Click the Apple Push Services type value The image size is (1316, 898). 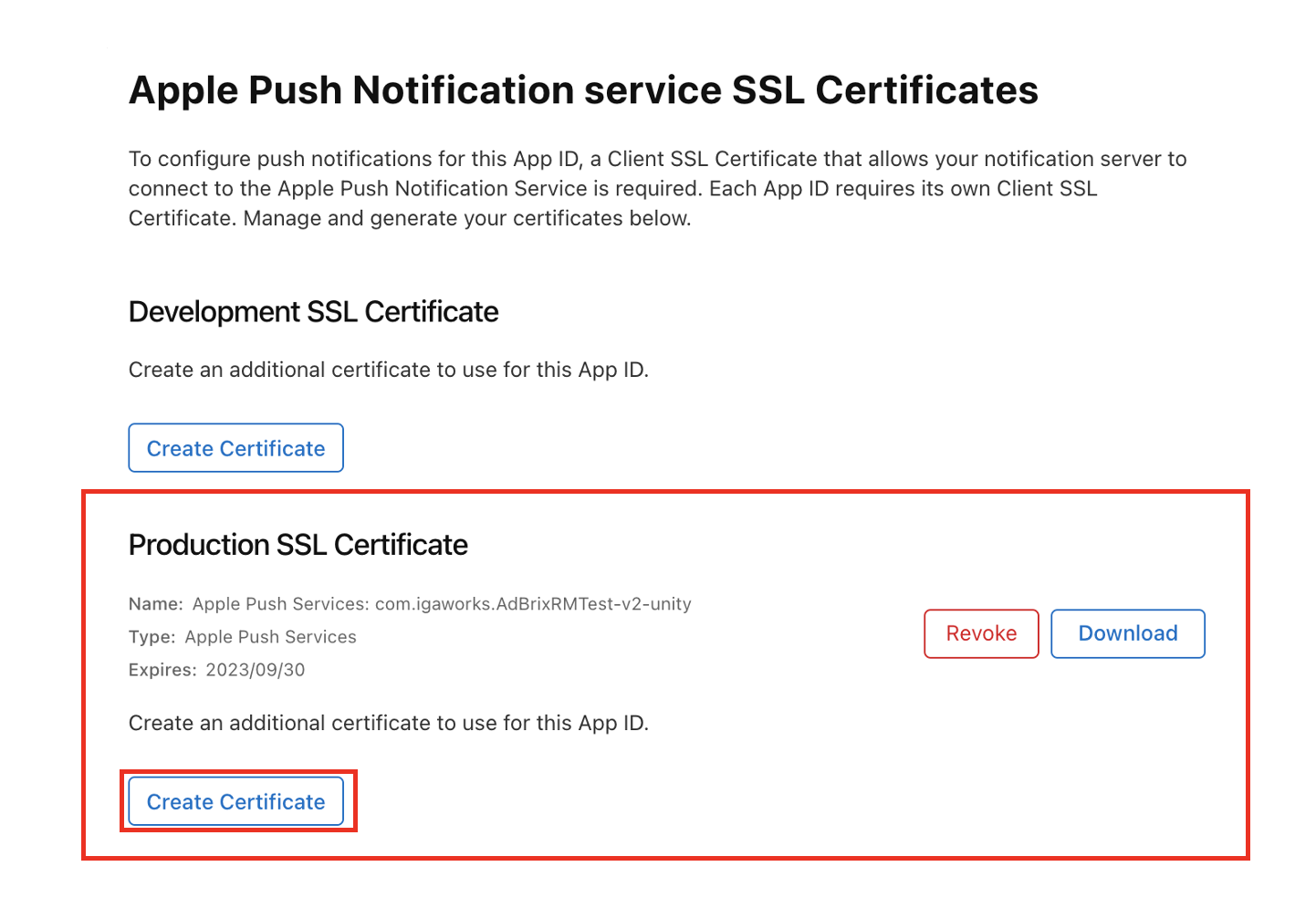(270, 637)
